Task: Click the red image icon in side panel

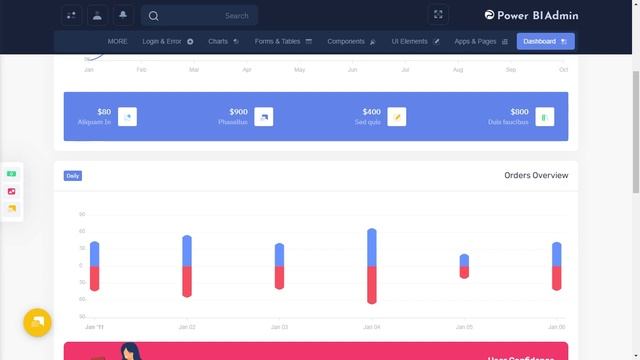Action: click(x=11, y=191)
